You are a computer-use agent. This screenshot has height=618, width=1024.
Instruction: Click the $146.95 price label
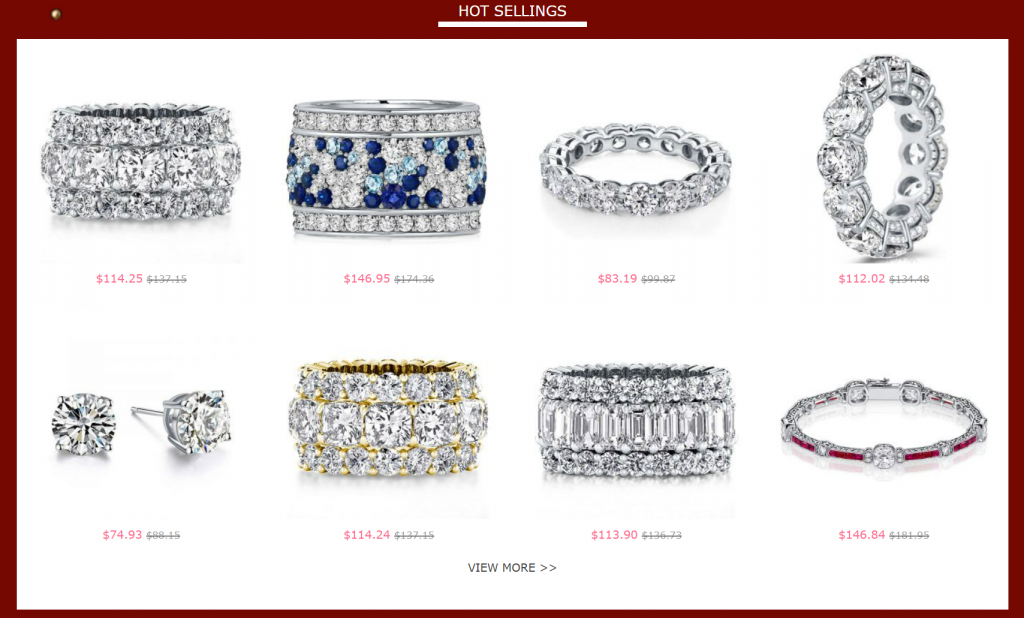[366, 279]
